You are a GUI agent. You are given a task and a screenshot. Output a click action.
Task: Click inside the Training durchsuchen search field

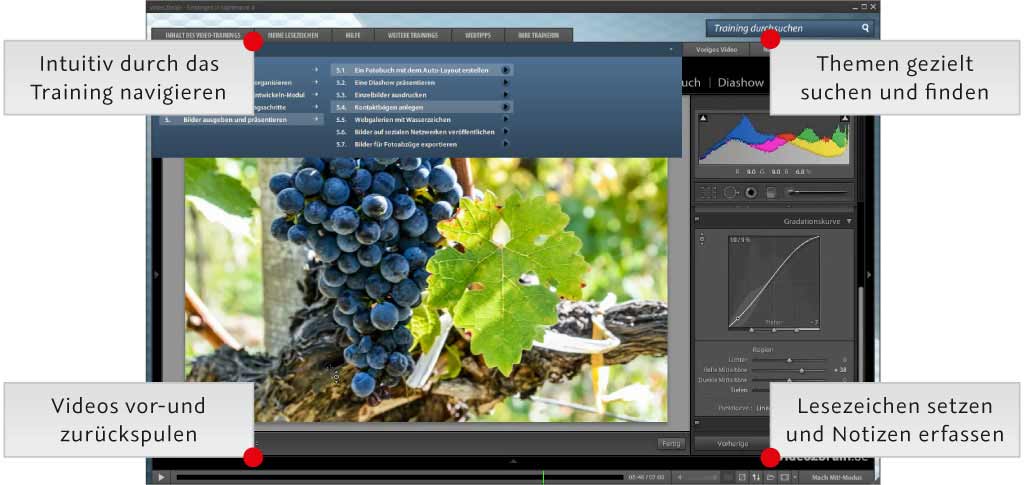tap(780, 29)
